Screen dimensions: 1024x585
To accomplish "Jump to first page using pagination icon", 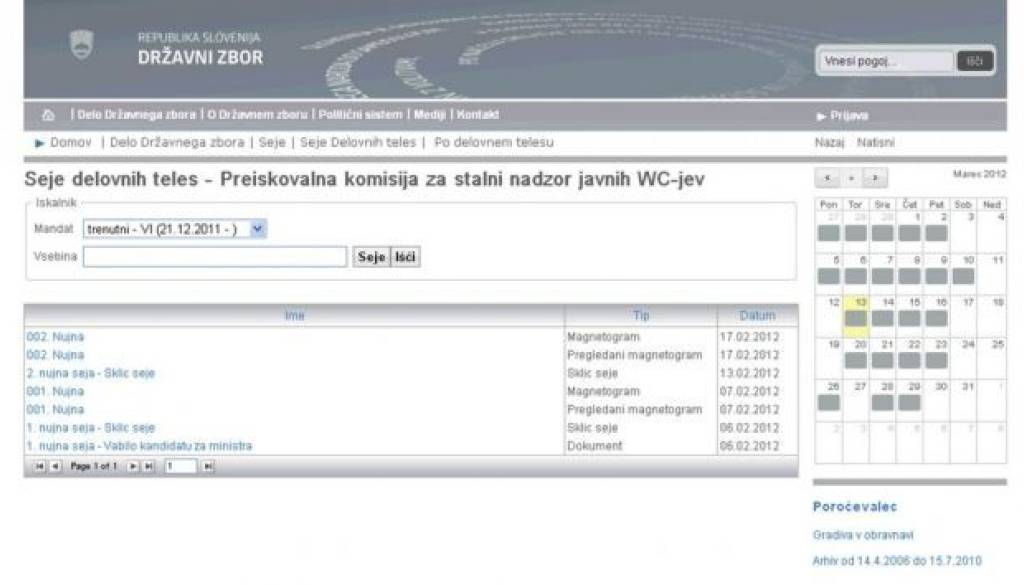I will [40, 467].
